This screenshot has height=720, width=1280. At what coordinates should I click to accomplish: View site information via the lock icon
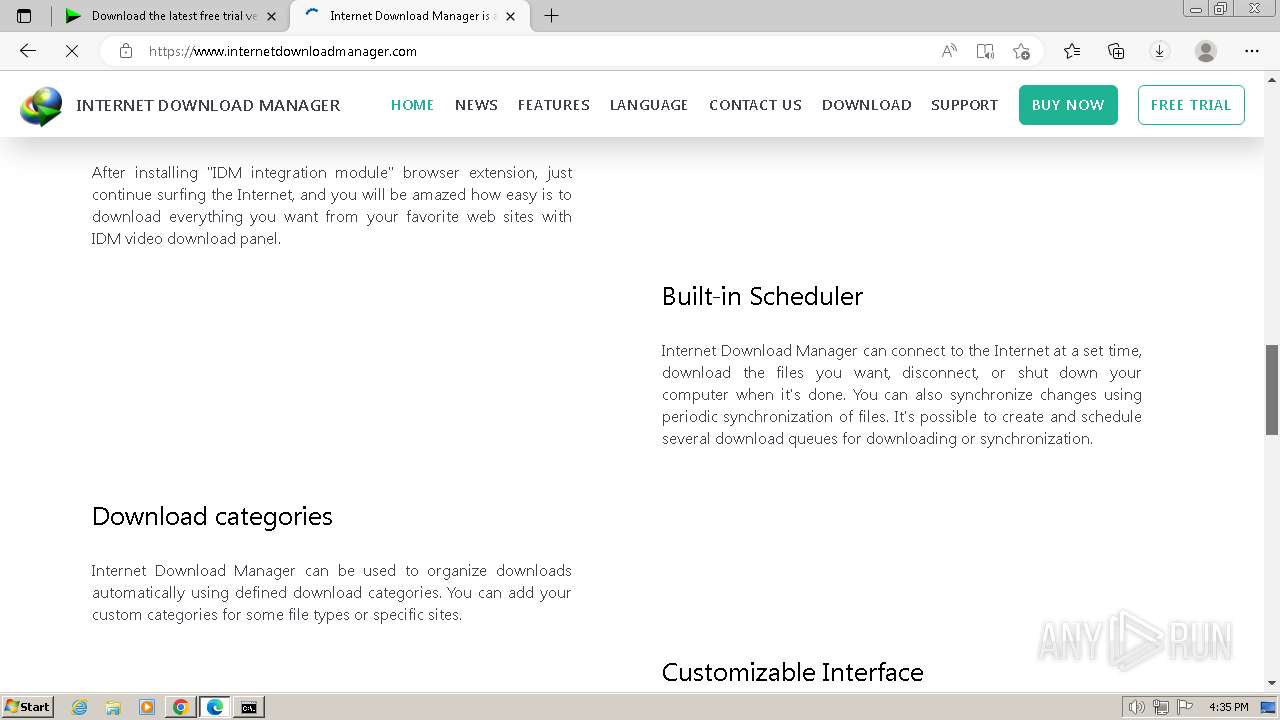pyautogui.click(x=125, y=51)
